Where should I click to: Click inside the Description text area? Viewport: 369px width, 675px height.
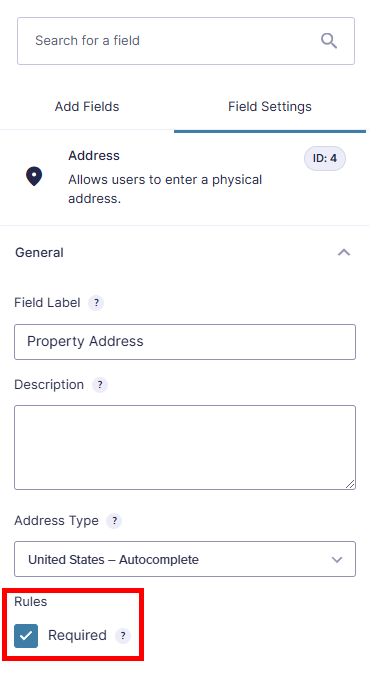pyautogui.click(x=185, y=447)
